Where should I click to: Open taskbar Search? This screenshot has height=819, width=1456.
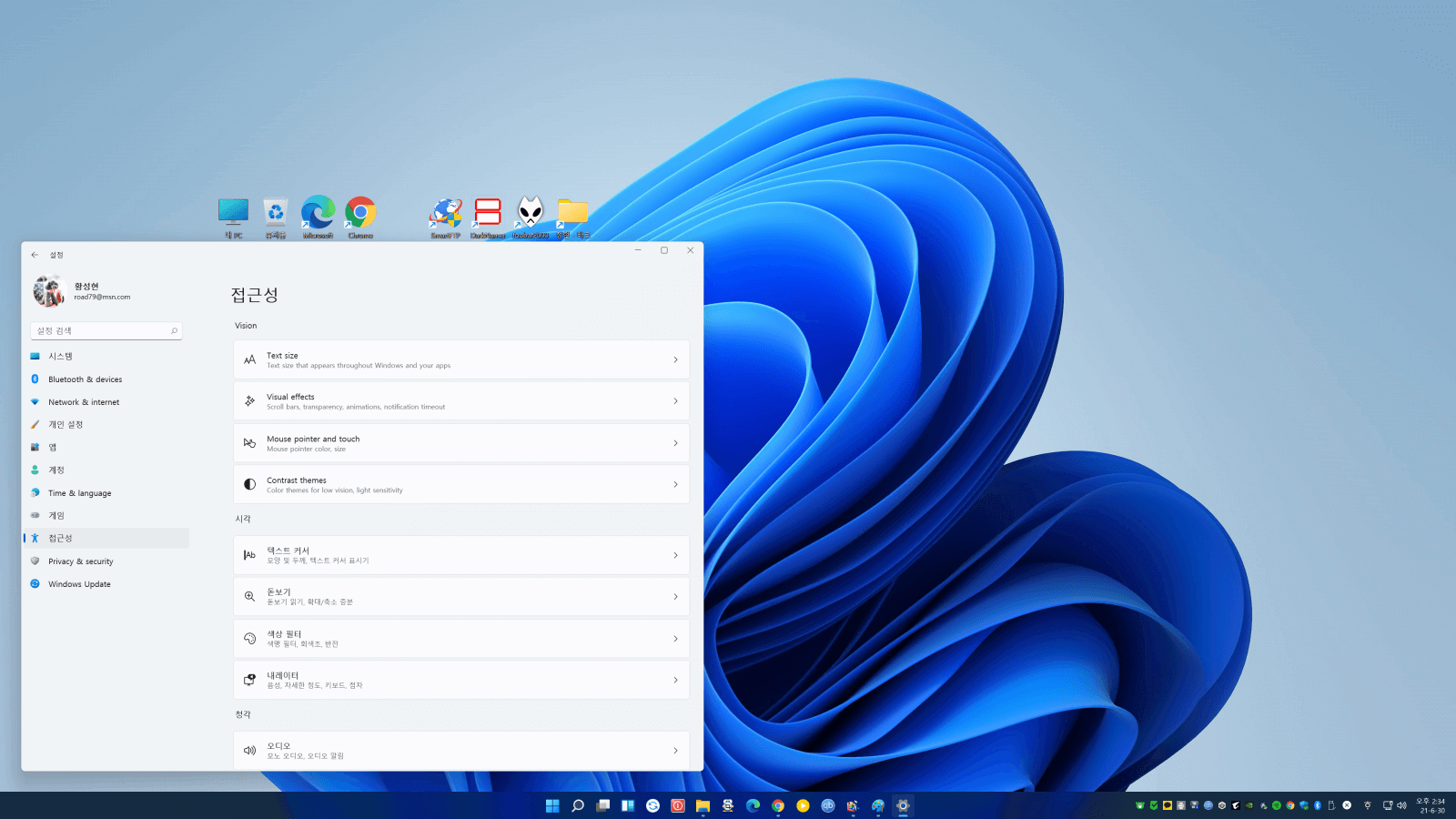click(577, 805)
